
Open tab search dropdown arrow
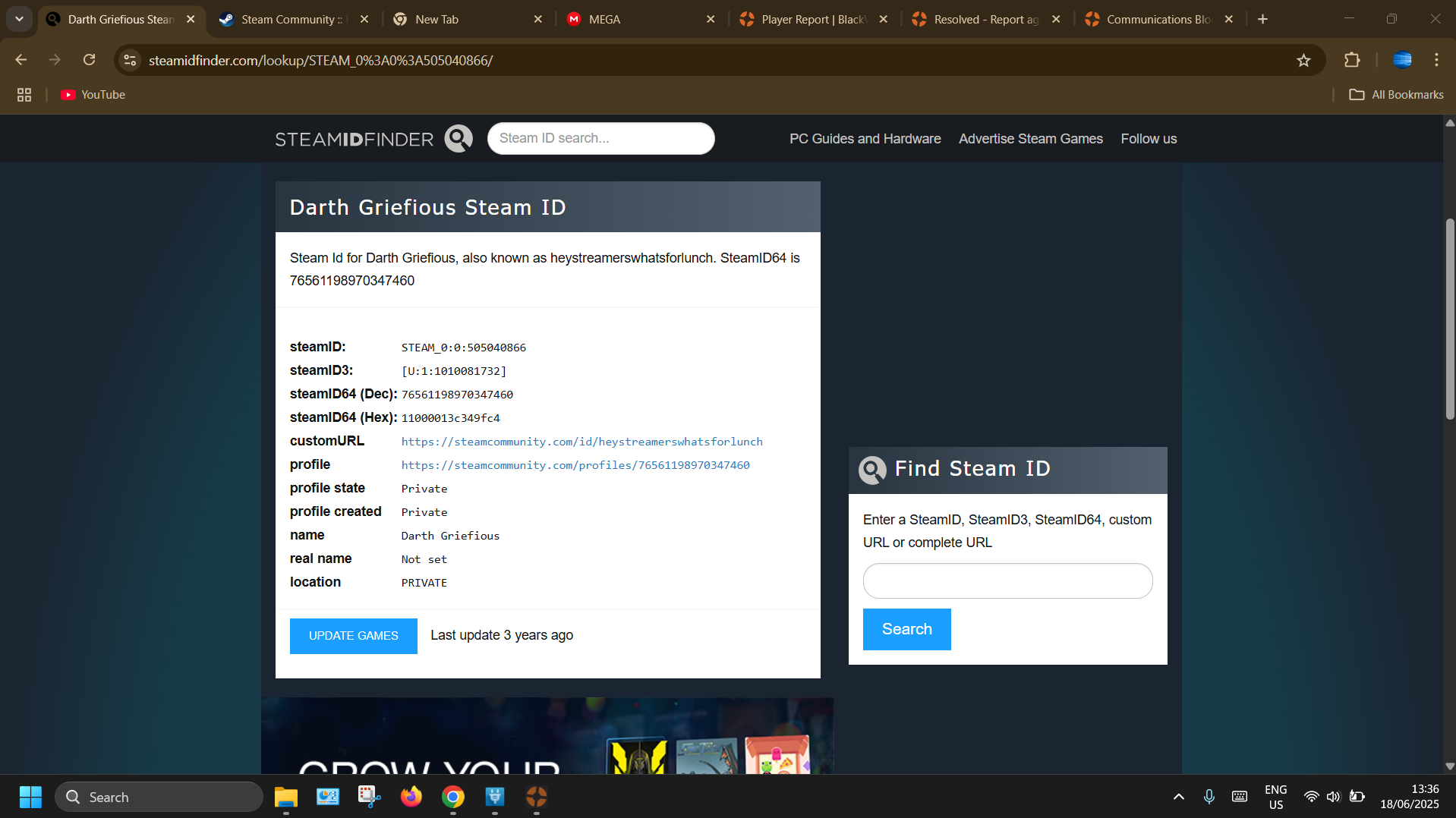(19, 19)
